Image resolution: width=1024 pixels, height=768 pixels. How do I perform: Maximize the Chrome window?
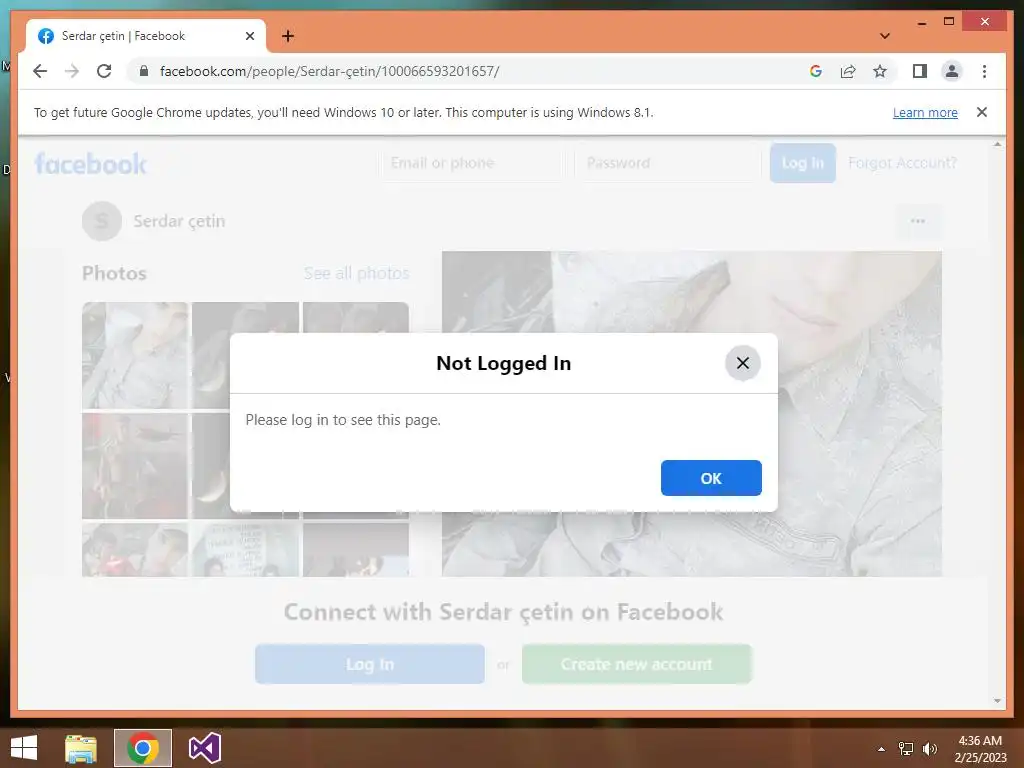tap(949, 22)
